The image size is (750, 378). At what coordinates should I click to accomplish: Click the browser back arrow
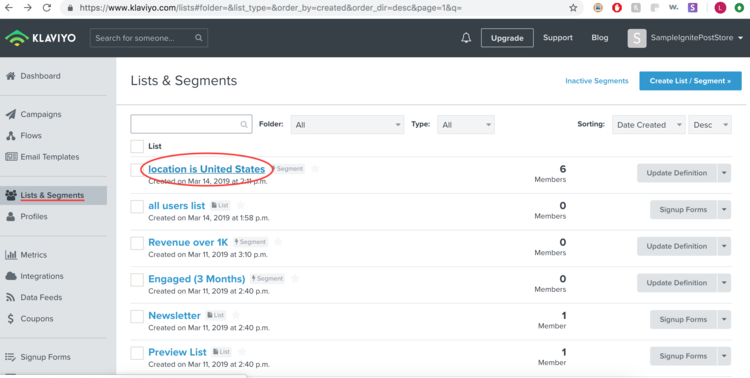9,8
